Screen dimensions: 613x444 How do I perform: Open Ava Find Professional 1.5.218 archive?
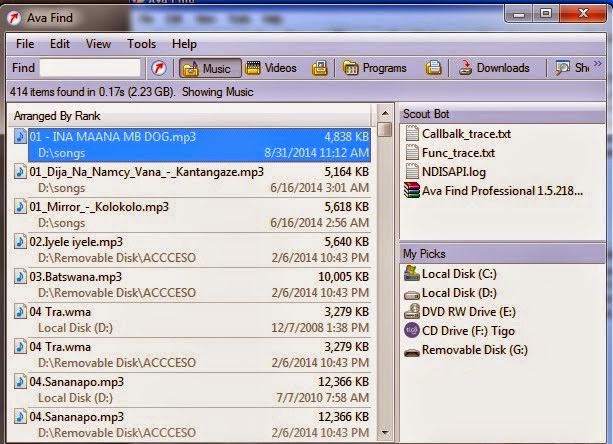click(502, 191)
